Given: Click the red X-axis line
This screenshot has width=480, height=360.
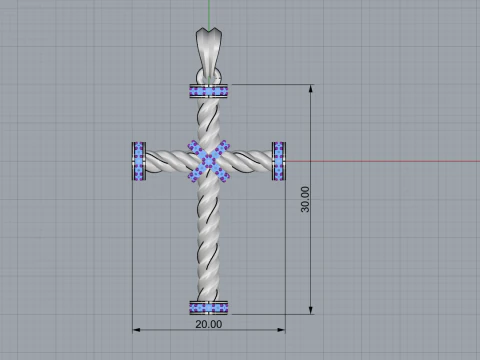Looking at the screenshot, I should (x=383, y=161).
